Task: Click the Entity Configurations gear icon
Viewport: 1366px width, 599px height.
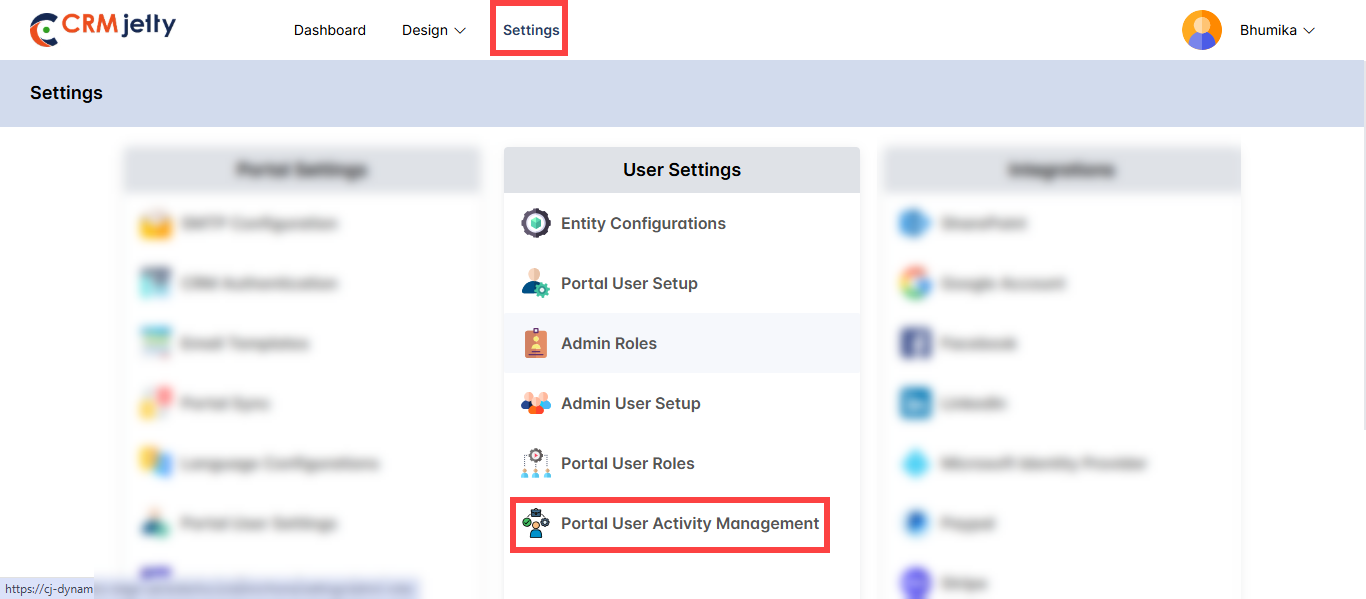Action: 536,223
